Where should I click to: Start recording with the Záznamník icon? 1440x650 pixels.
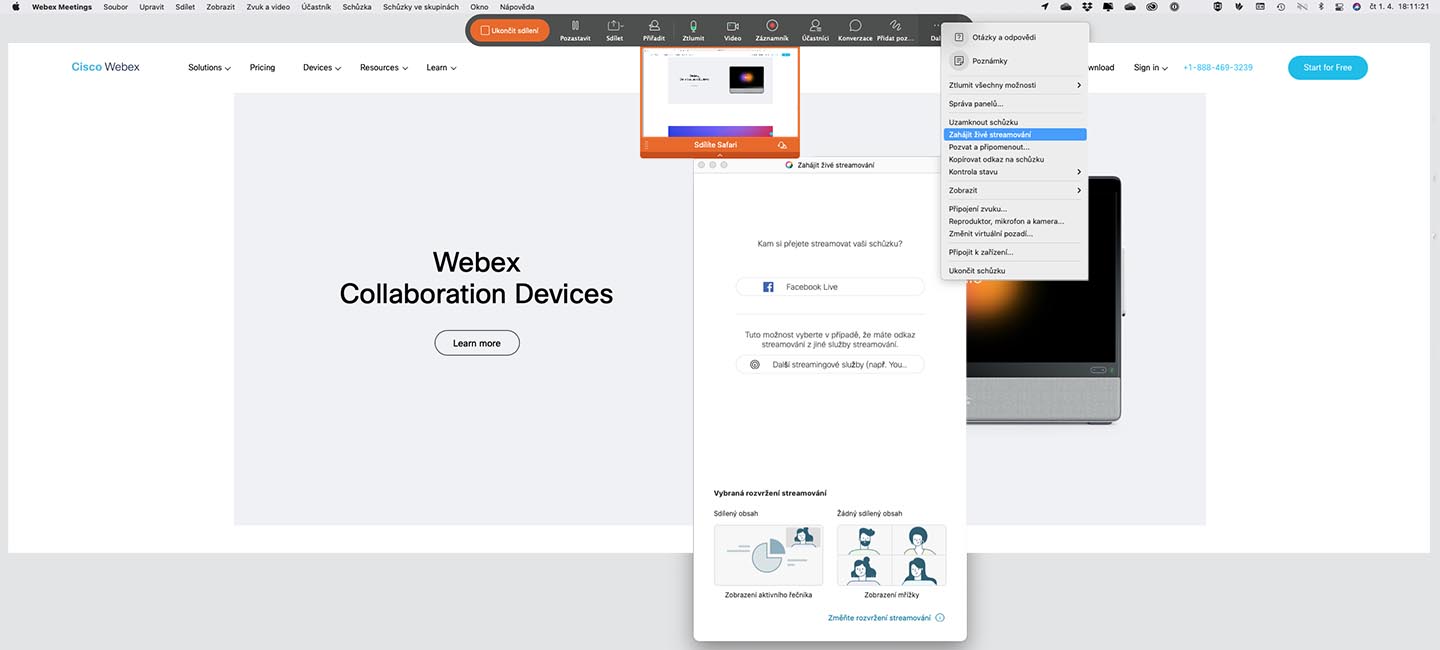tap(771, 25)
